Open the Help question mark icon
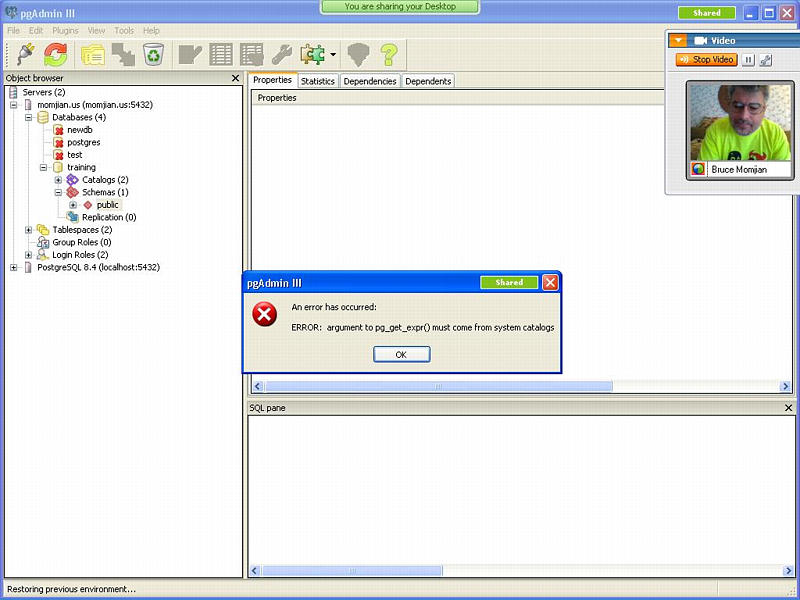This screenshot has width=800, height=600. pyautogui.click(x=388, y=54)
